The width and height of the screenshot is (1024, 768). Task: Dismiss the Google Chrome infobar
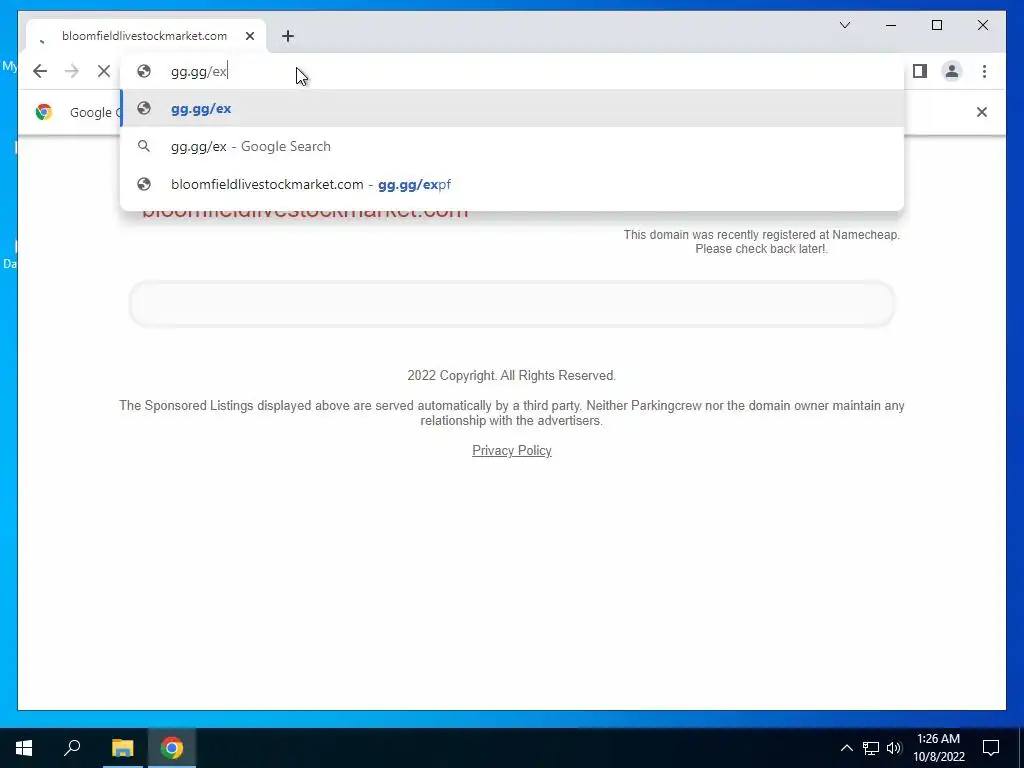[x=982, y=112]
